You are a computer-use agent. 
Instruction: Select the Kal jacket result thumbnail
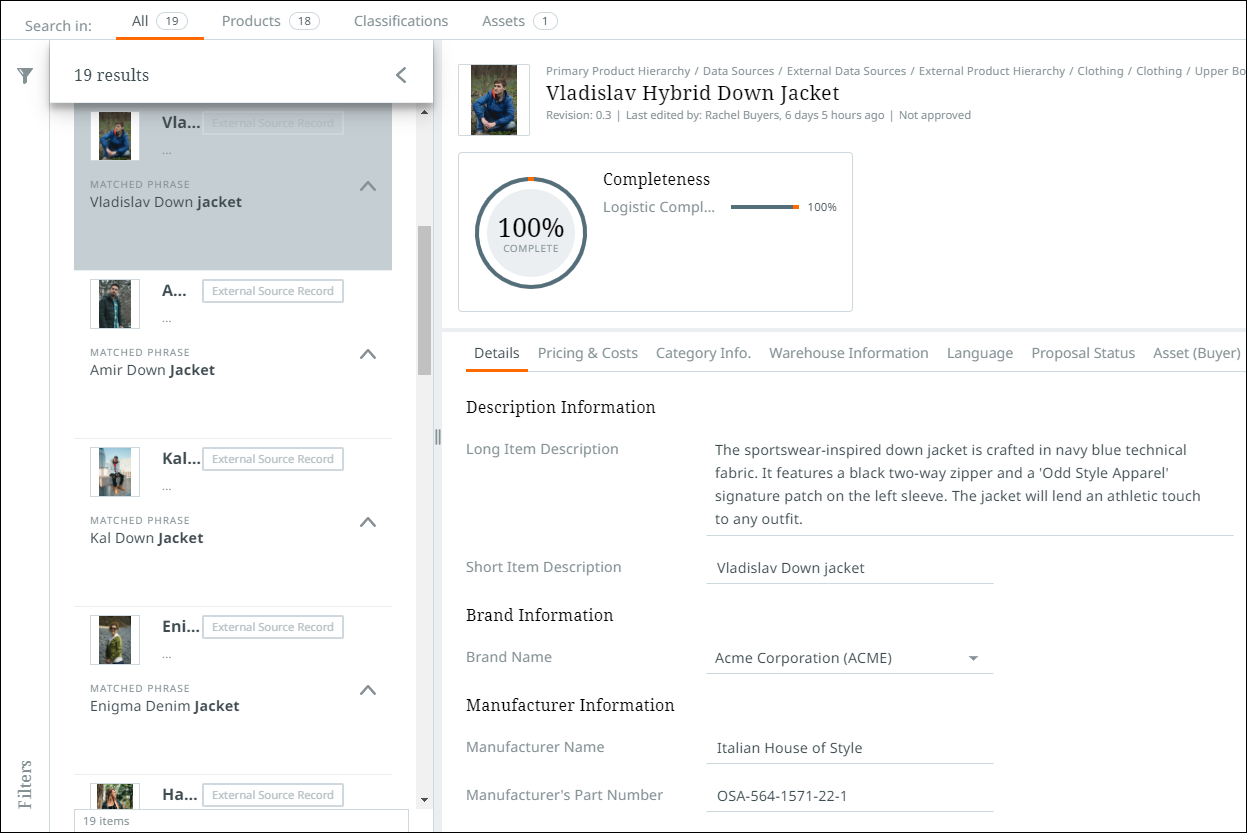tap(115, 472)
